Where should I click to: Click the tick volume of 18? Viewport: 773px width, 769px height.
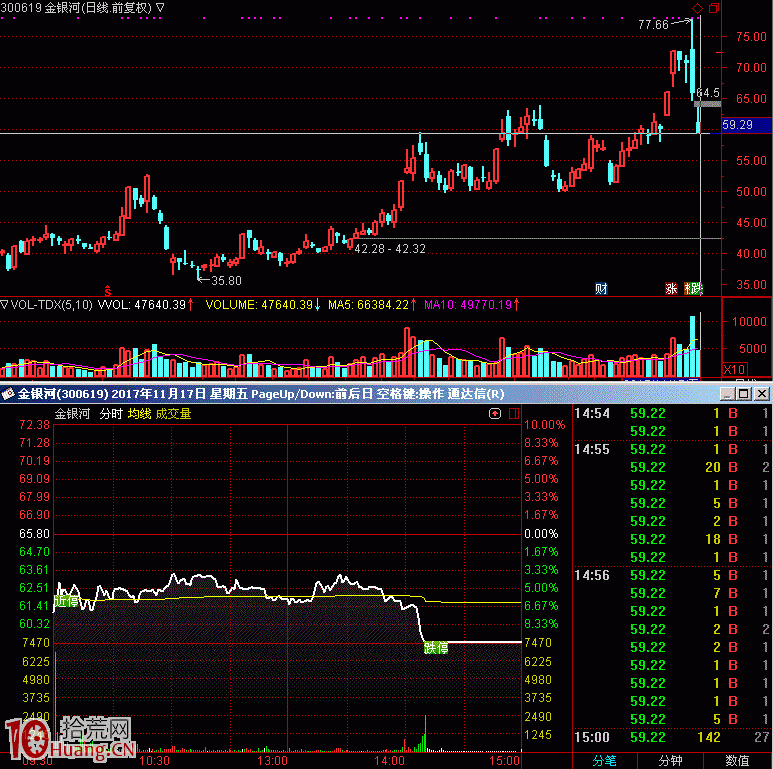click(x=713, y=539)
